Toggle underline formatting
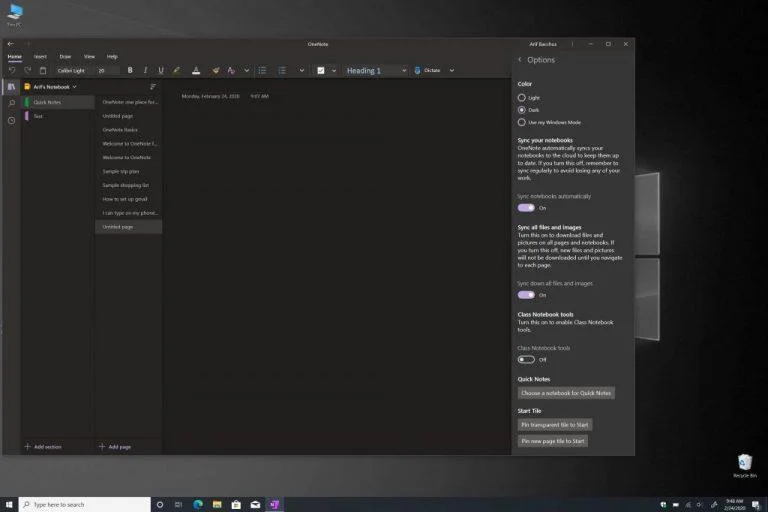 tap(161, 71)
